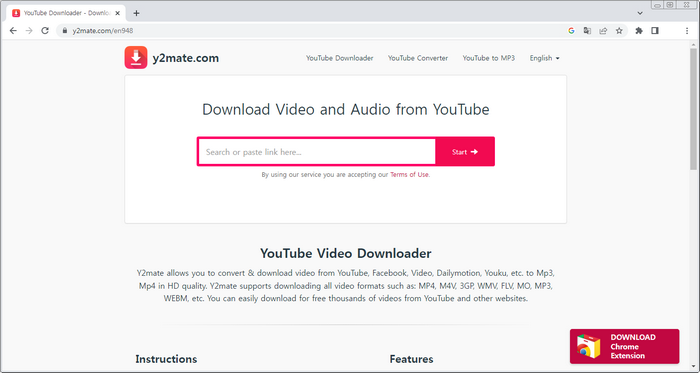Click Download Chrome Extension banner
Image resolution: width=700 pixels, height=373 pixels.
click(x=624, y=346)
